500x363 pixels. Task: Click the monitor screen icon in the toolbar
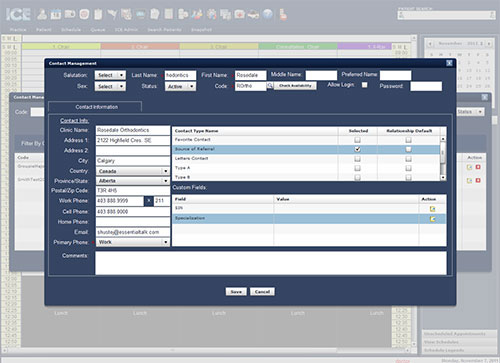140,14
